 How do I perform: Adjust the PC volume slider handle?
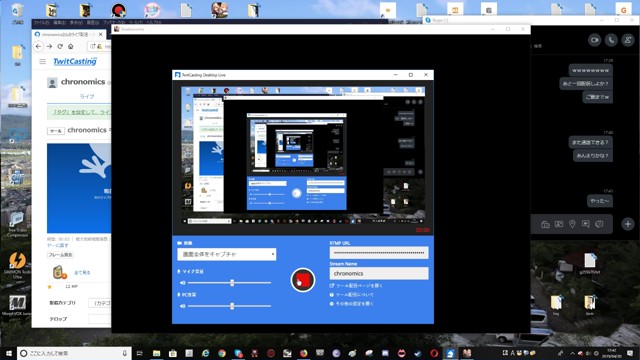coord(232,306)
